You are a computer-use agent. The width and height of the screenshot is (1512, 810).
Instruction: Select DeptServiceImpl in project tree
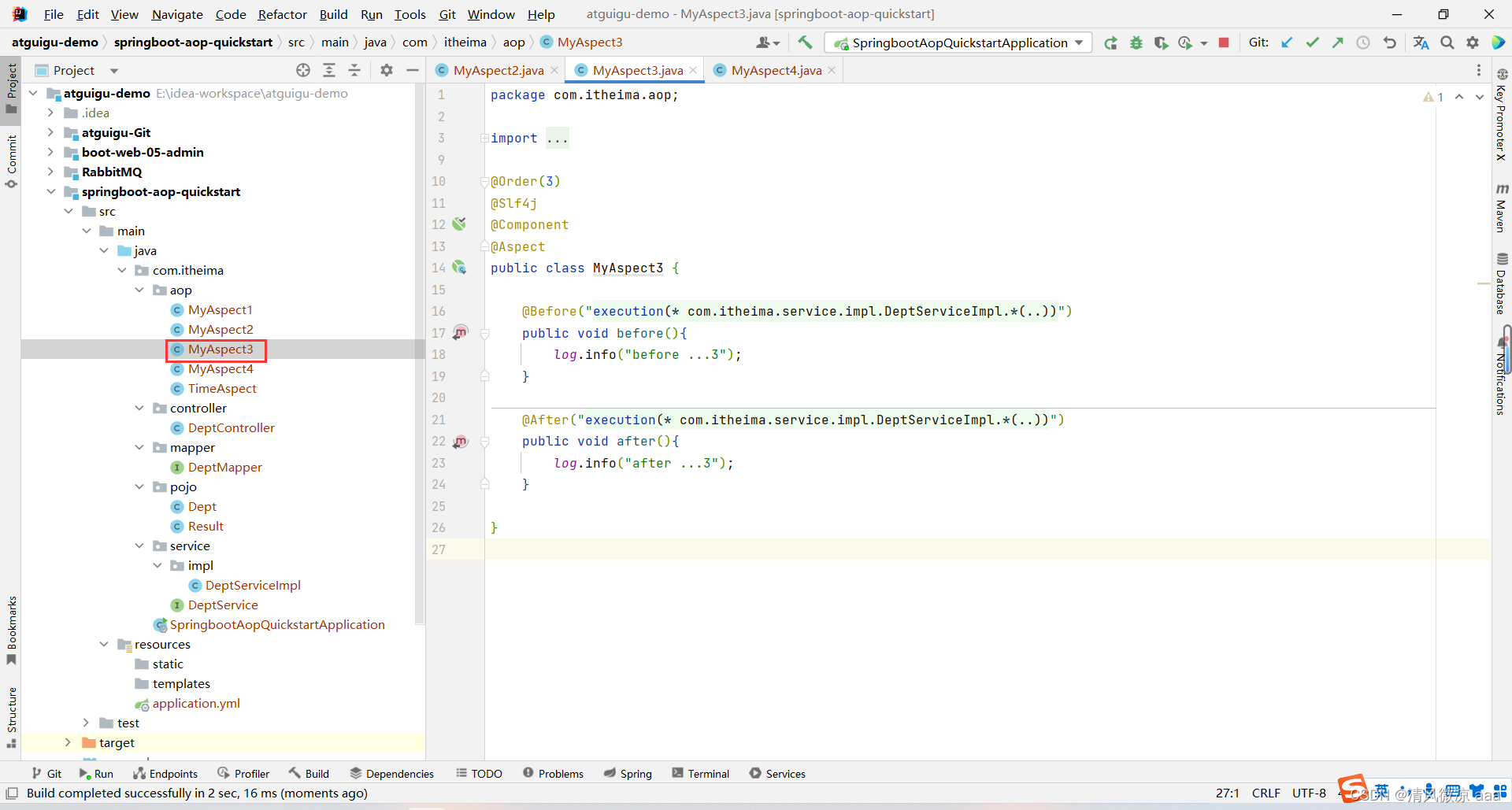253,585
